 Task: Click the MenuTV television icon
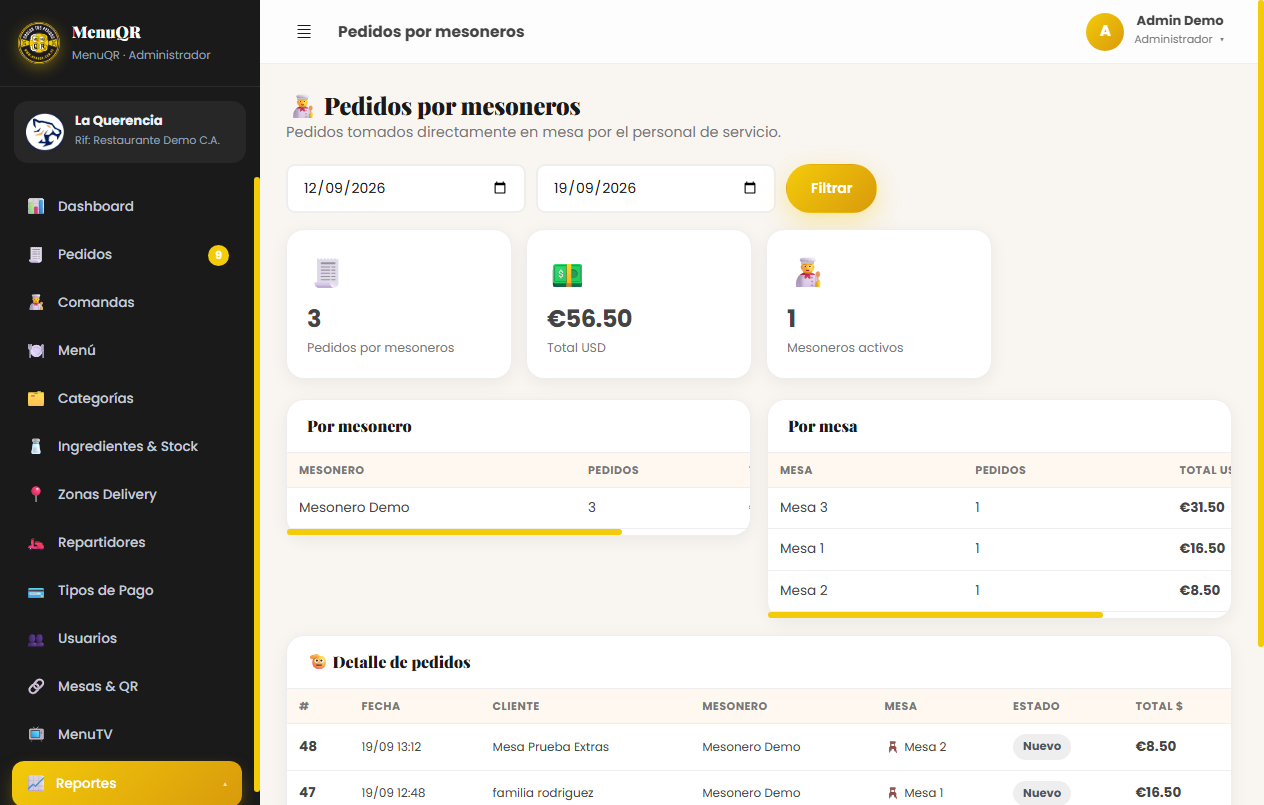tap(36, 734)
